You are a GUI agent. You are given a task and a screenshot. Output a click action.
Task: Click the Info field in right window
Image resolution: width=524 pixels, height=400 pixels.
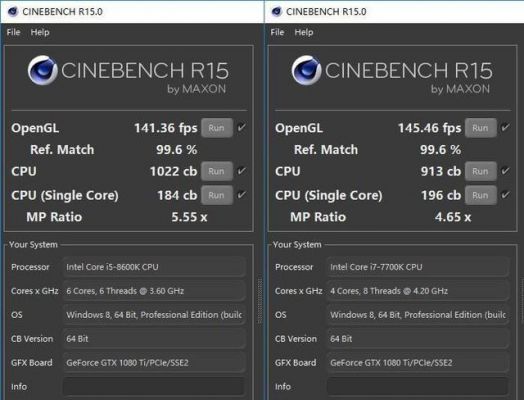tap(418, 387)
